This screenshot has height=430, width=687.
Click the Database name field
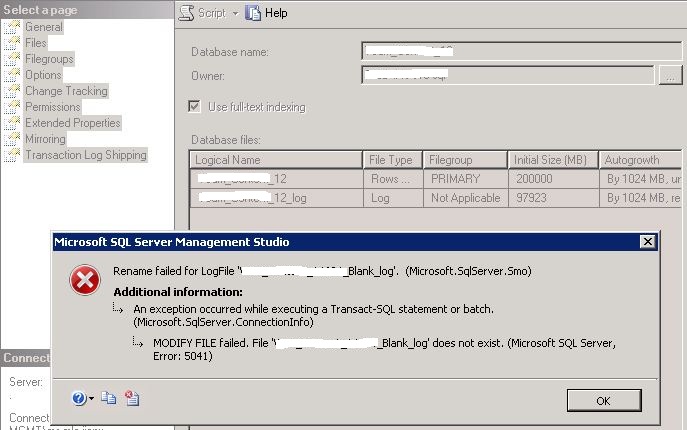point(521,51)
